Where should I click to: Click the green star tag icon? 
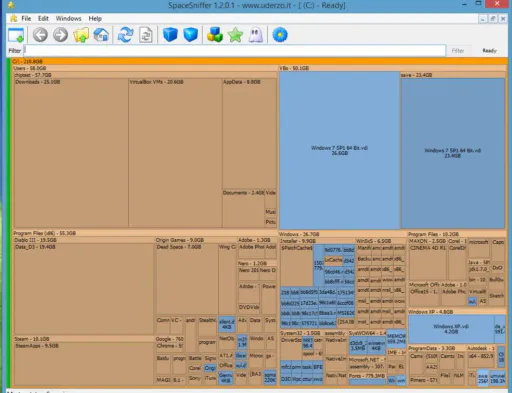point(235,35)
